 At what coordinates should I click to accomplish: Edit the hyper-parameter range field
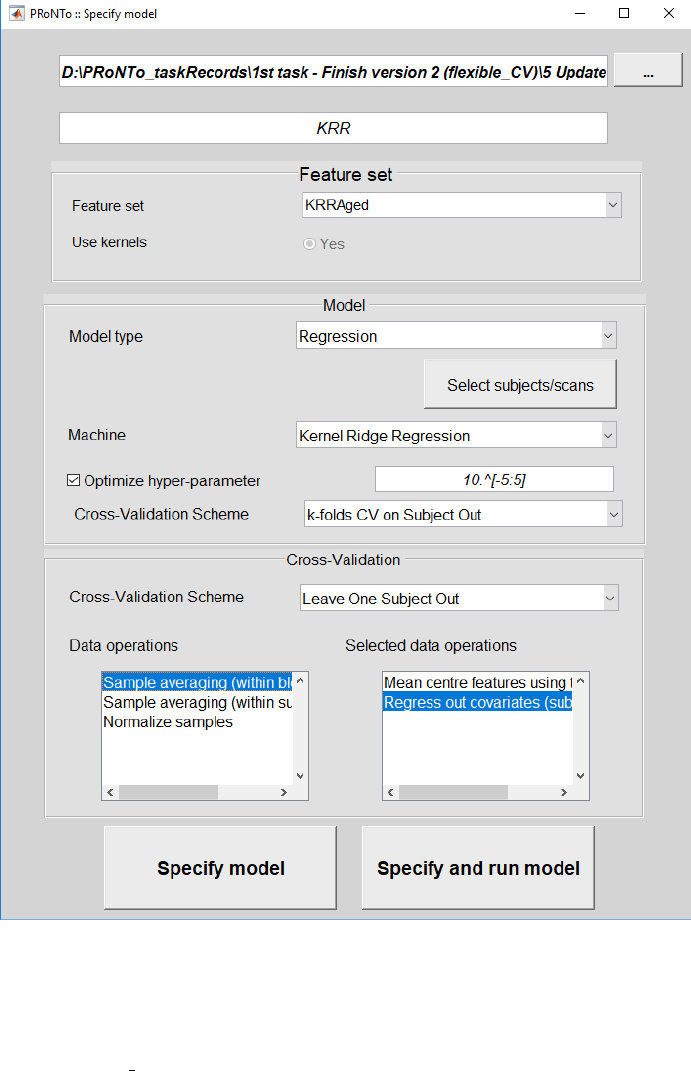coord(494,480)
